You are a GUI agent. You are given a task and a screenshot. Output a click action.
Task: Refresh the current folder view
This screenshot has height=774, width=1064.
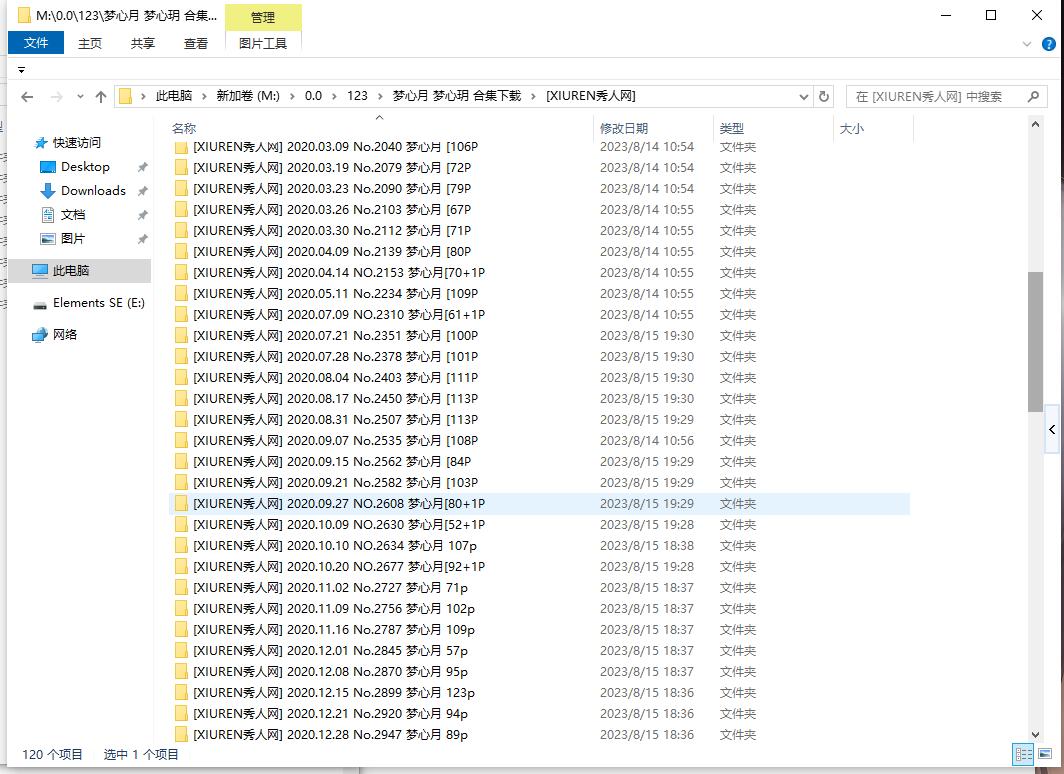[x=824, y=96]
